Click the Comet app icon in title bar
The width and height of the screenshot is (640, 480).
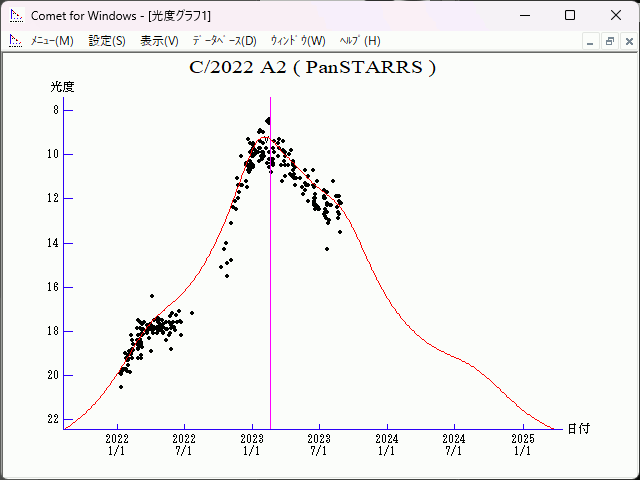coord(17,16)
